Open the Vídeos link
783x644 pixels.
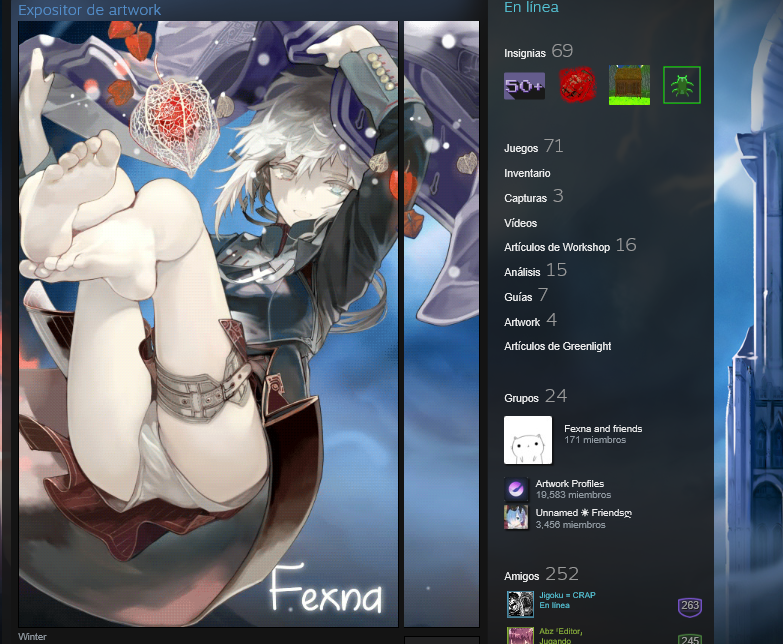520,223
